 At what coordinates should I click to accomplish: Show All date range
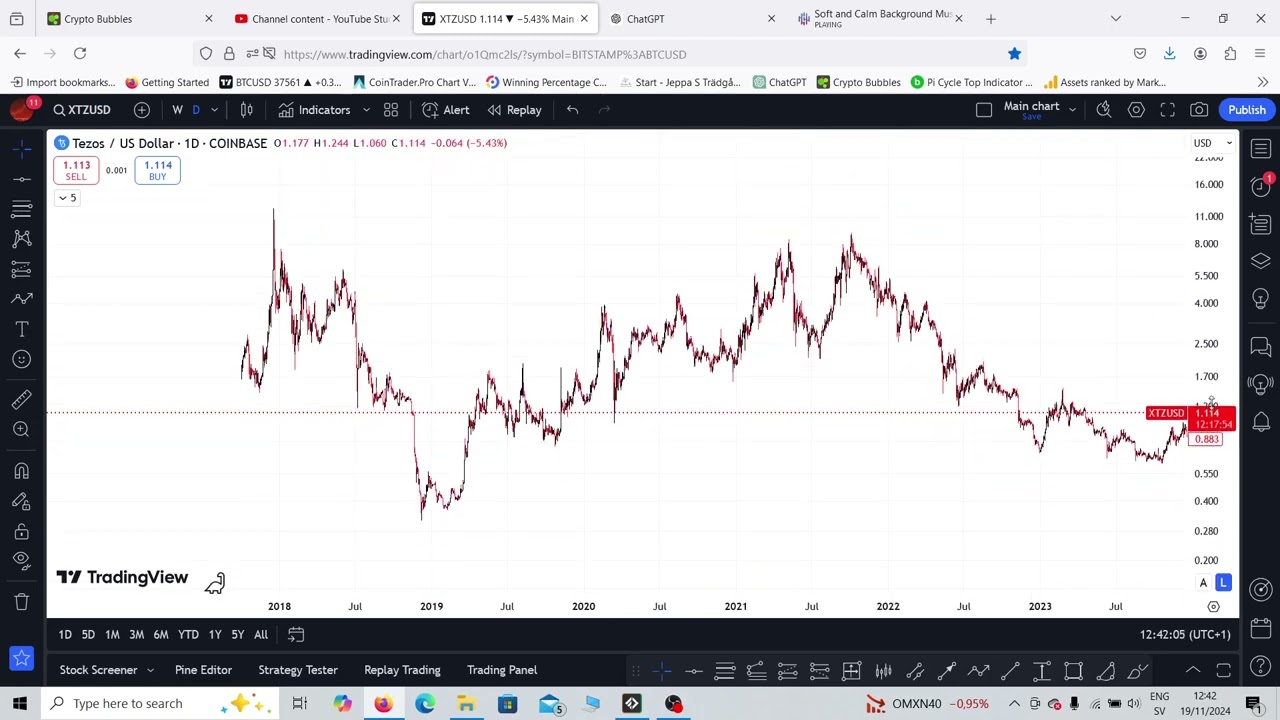(260, 635)
